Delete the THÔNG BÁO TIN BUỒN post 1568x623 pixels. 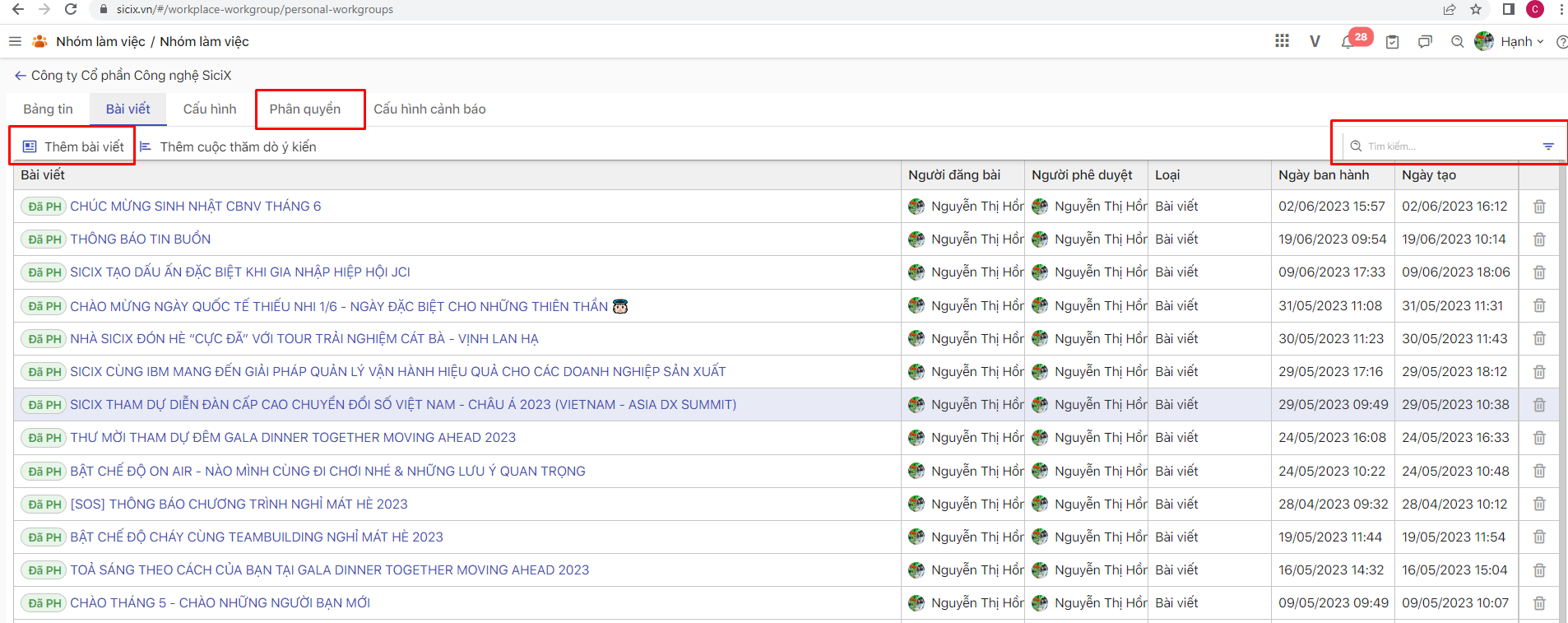1538,239
